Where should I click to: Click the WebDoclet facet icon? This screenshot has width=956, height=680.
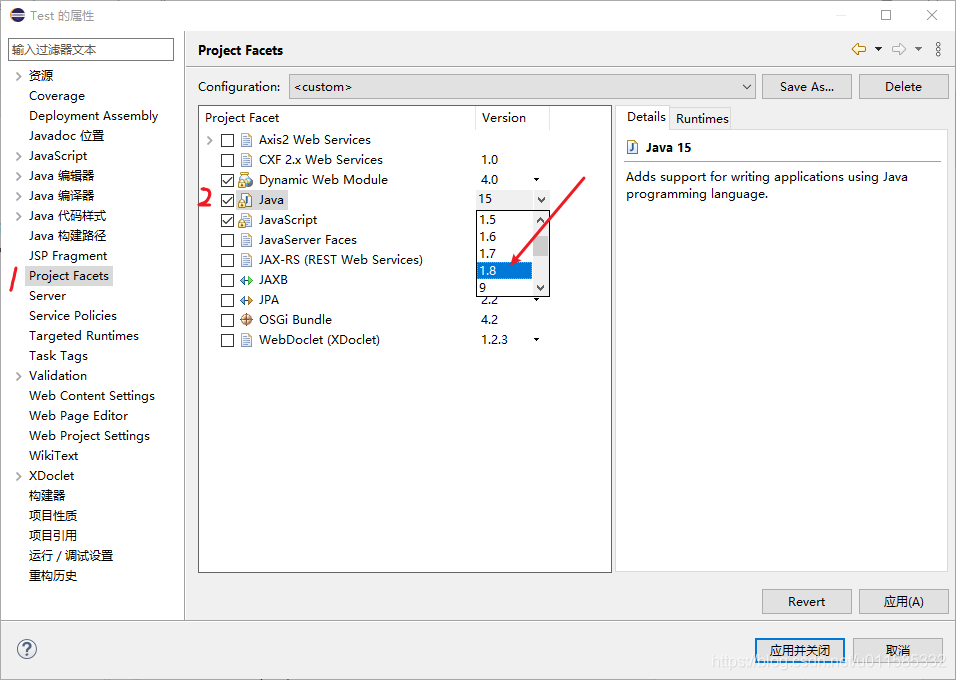click(246, 340)
